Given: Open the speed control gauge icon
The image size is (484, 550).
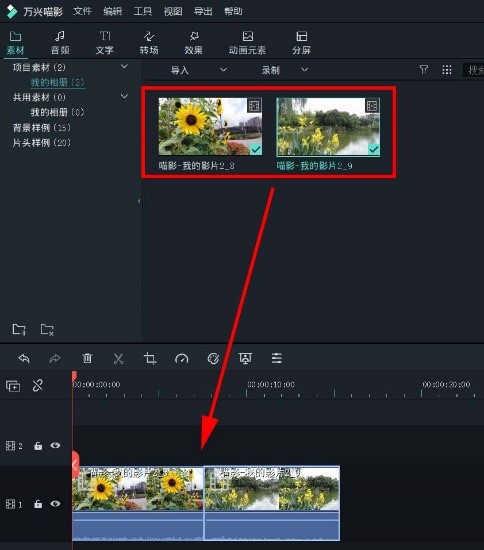Looking at the screenshot, I should (182, 358).
